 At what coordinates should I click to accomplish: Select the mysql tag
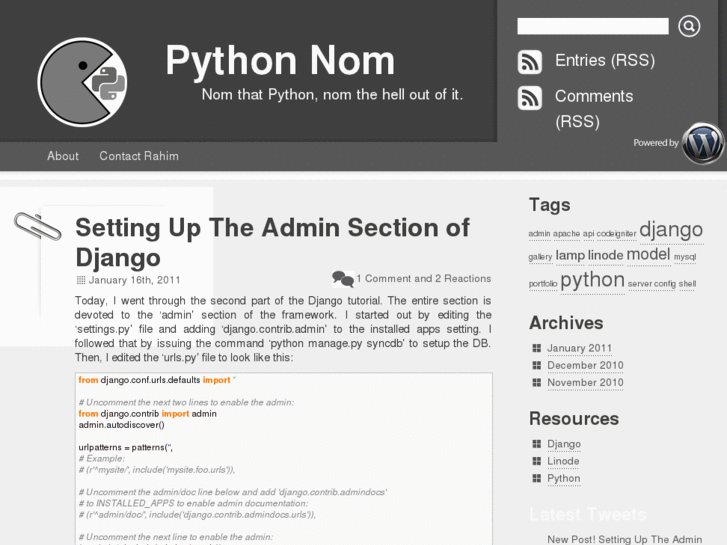pyautogui.click(x=685, y=257)
